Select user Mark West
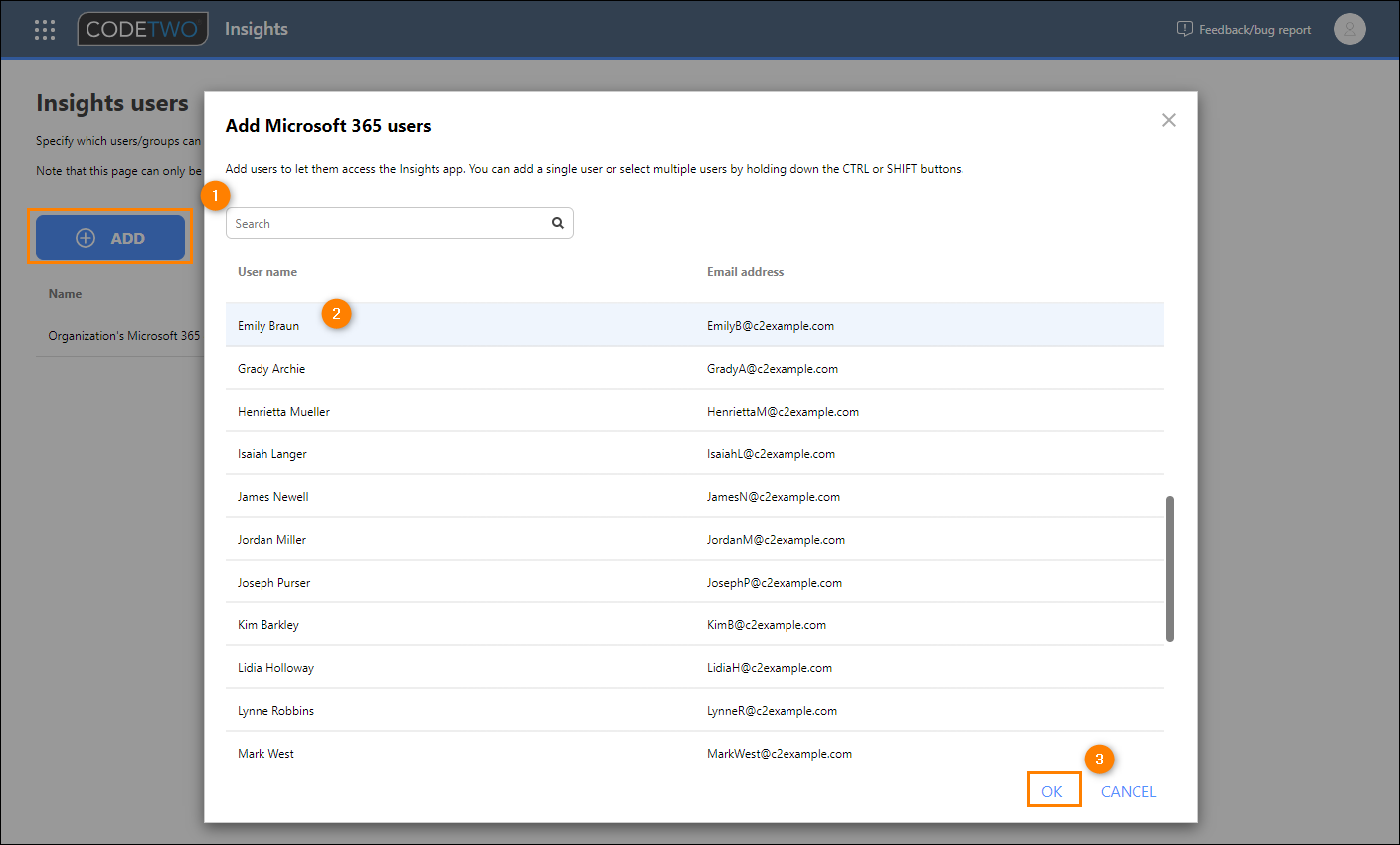1400x845 pixels. coord(695,753)
